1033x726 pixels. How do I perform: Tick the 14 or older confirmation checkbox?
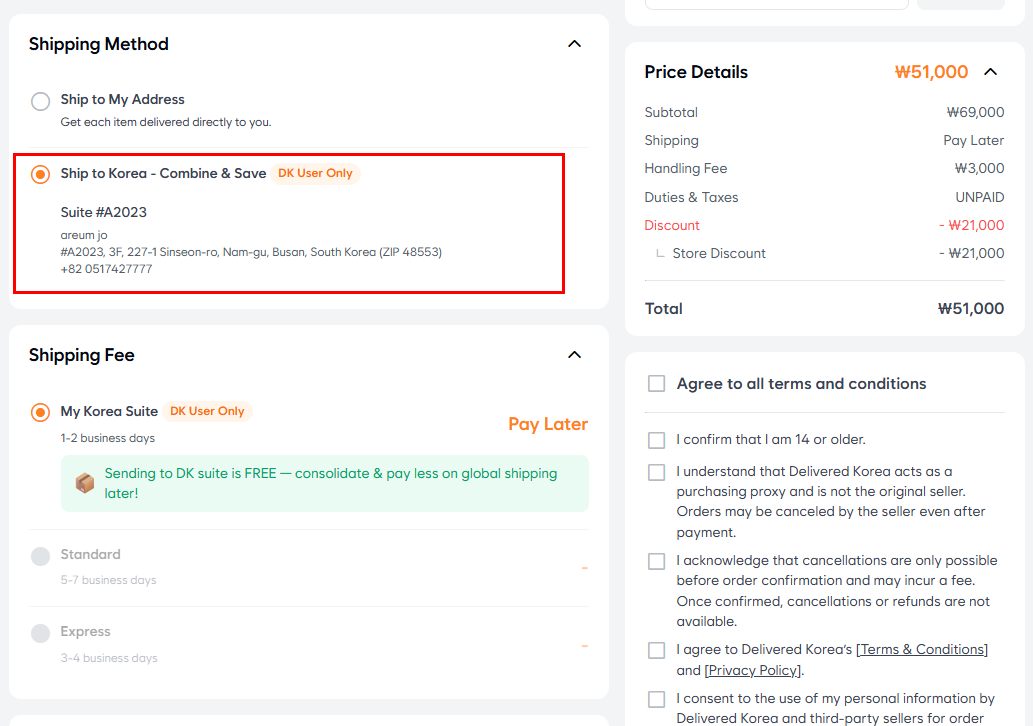click(x=656, y=440)
